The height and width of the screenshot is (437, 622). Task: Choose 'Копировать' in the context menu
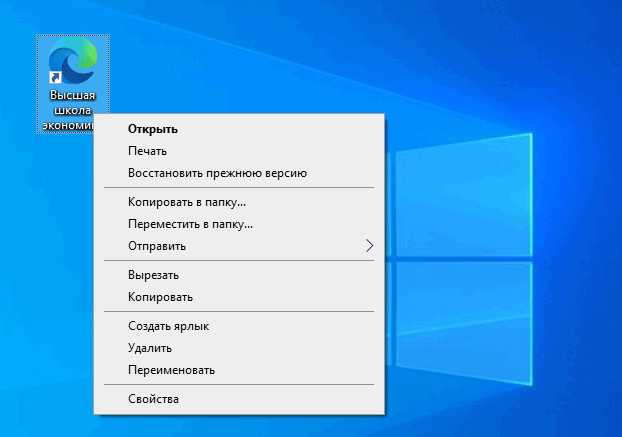point(239,297)
